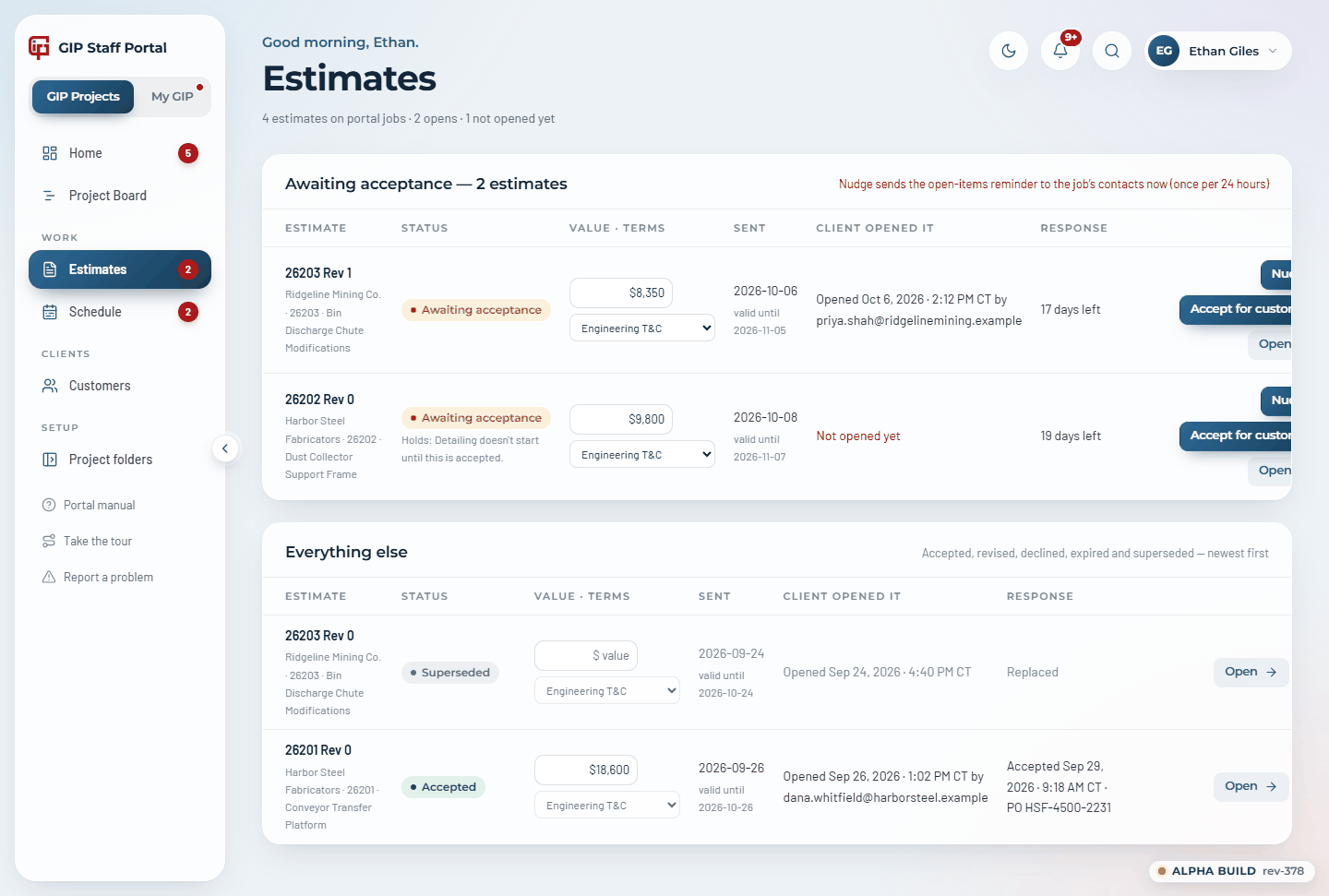Click the 17 days left response text
Screen dimensions: 1329x896
(1071, 309)
